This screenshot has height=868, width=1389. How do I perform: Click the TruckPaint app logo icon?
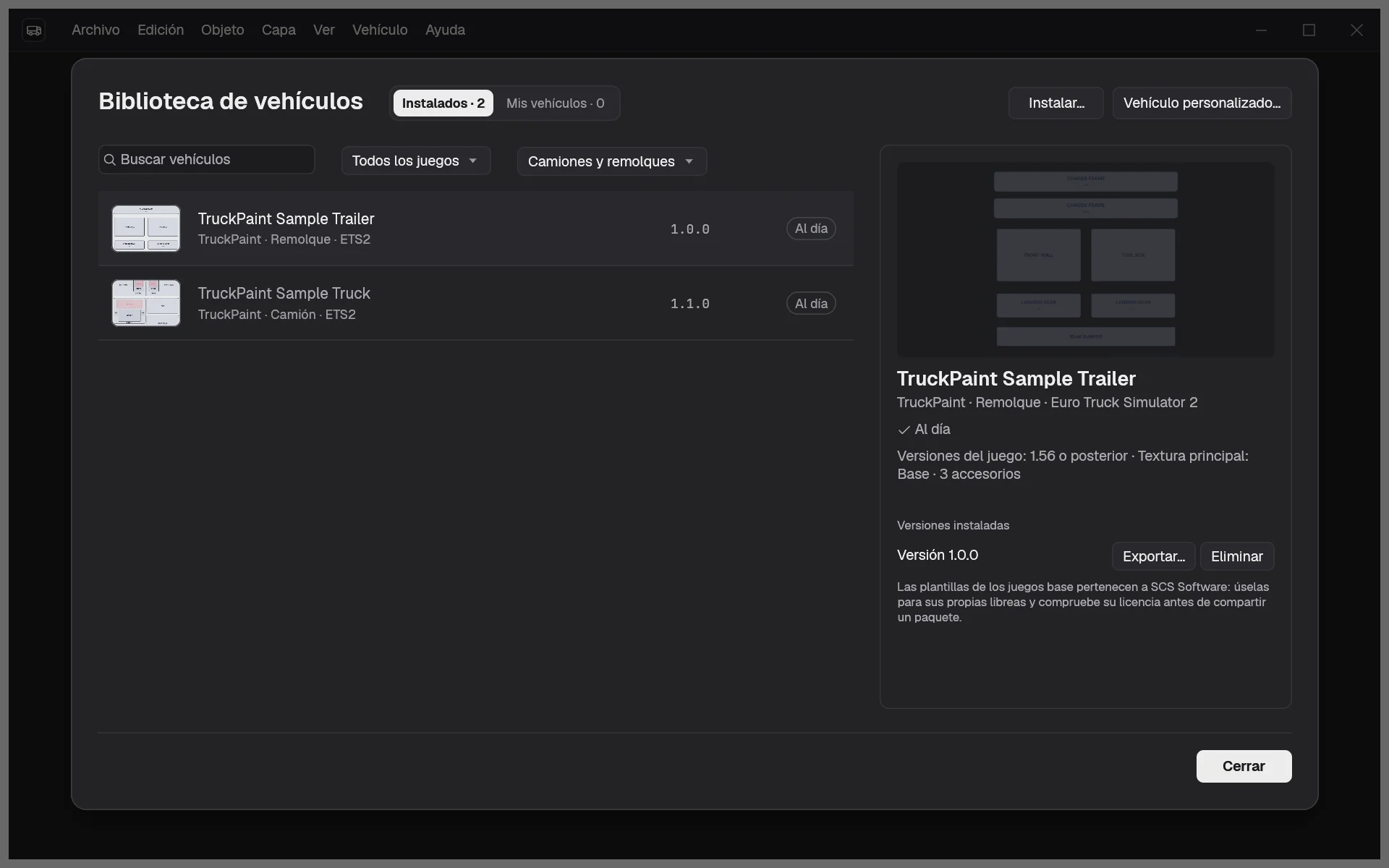[x=34, y=30]
